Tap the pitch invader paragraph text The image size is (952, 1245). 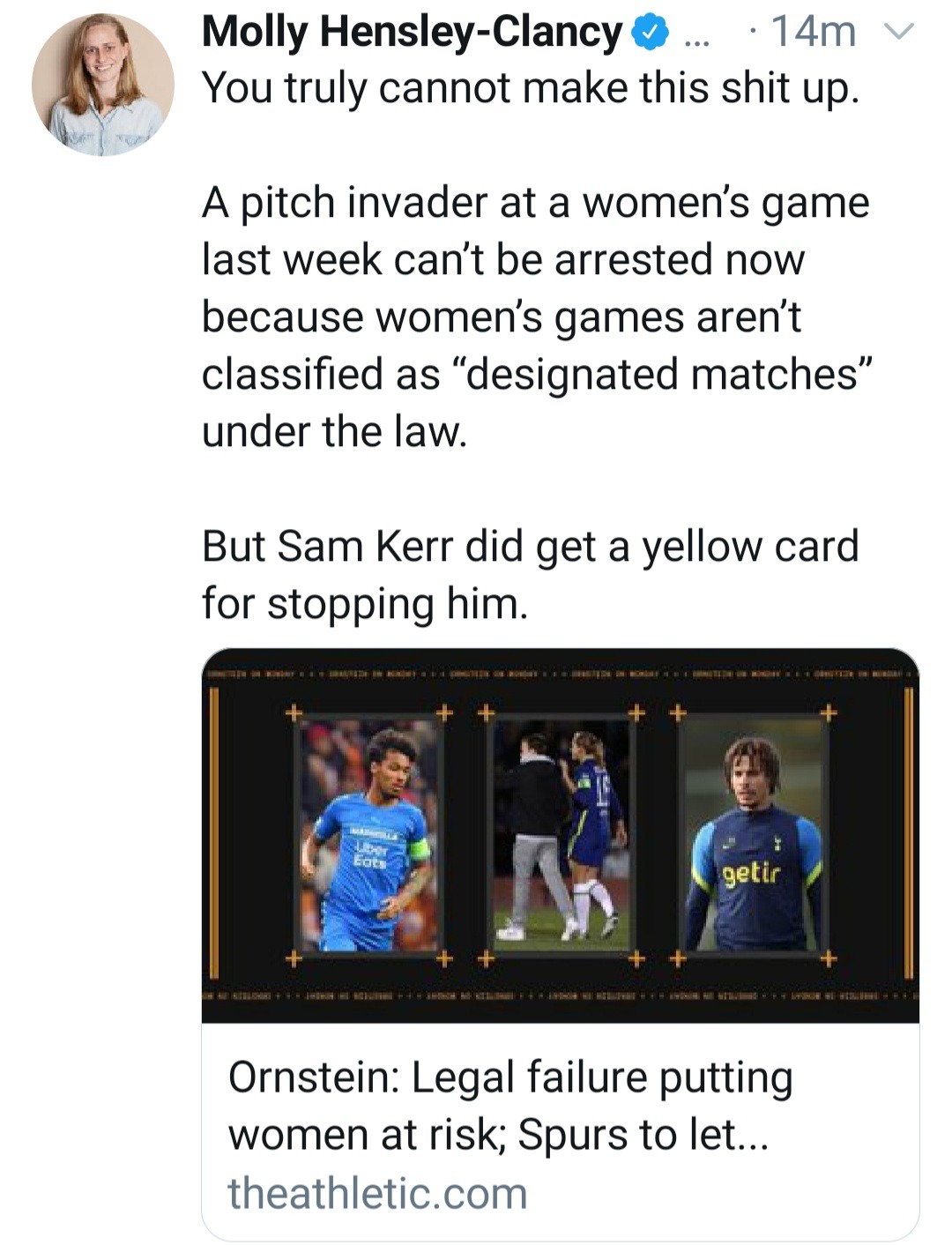535,317
